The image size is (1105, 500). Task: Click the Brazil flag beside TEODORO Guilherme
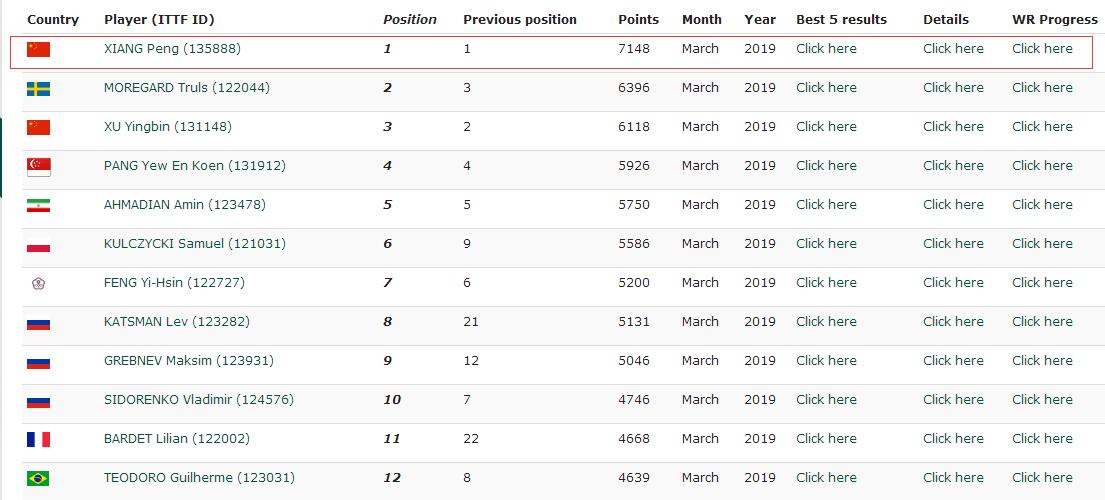(x=38, y=478)
